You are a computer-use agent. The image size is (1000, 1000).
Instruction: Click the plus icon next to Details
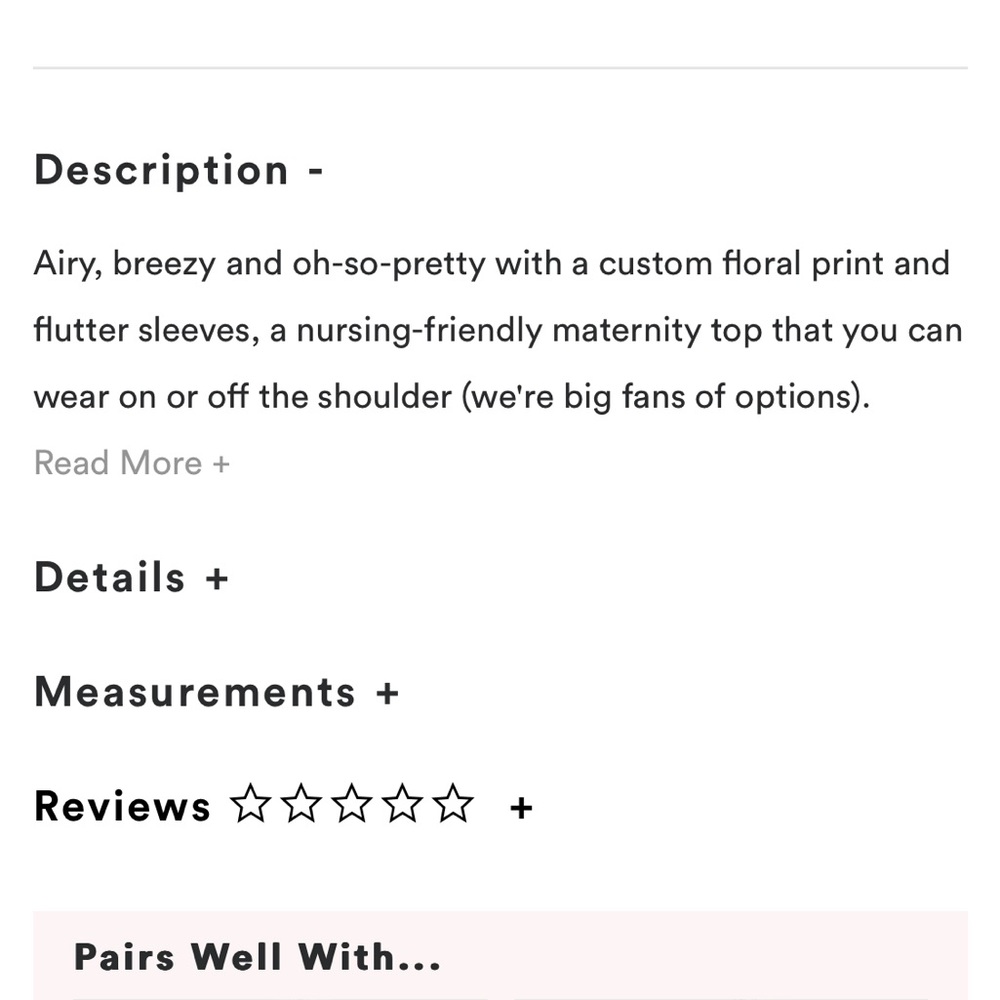(x=217, y=579)
